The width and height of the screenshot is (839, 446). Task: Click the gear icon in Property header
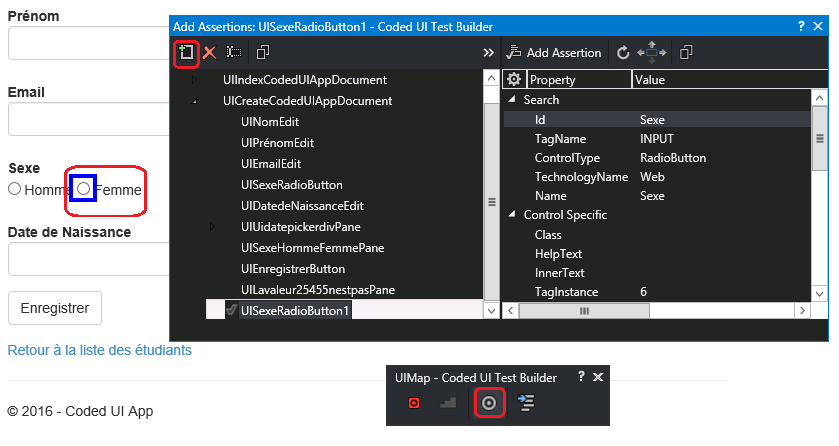pos(514,80)
